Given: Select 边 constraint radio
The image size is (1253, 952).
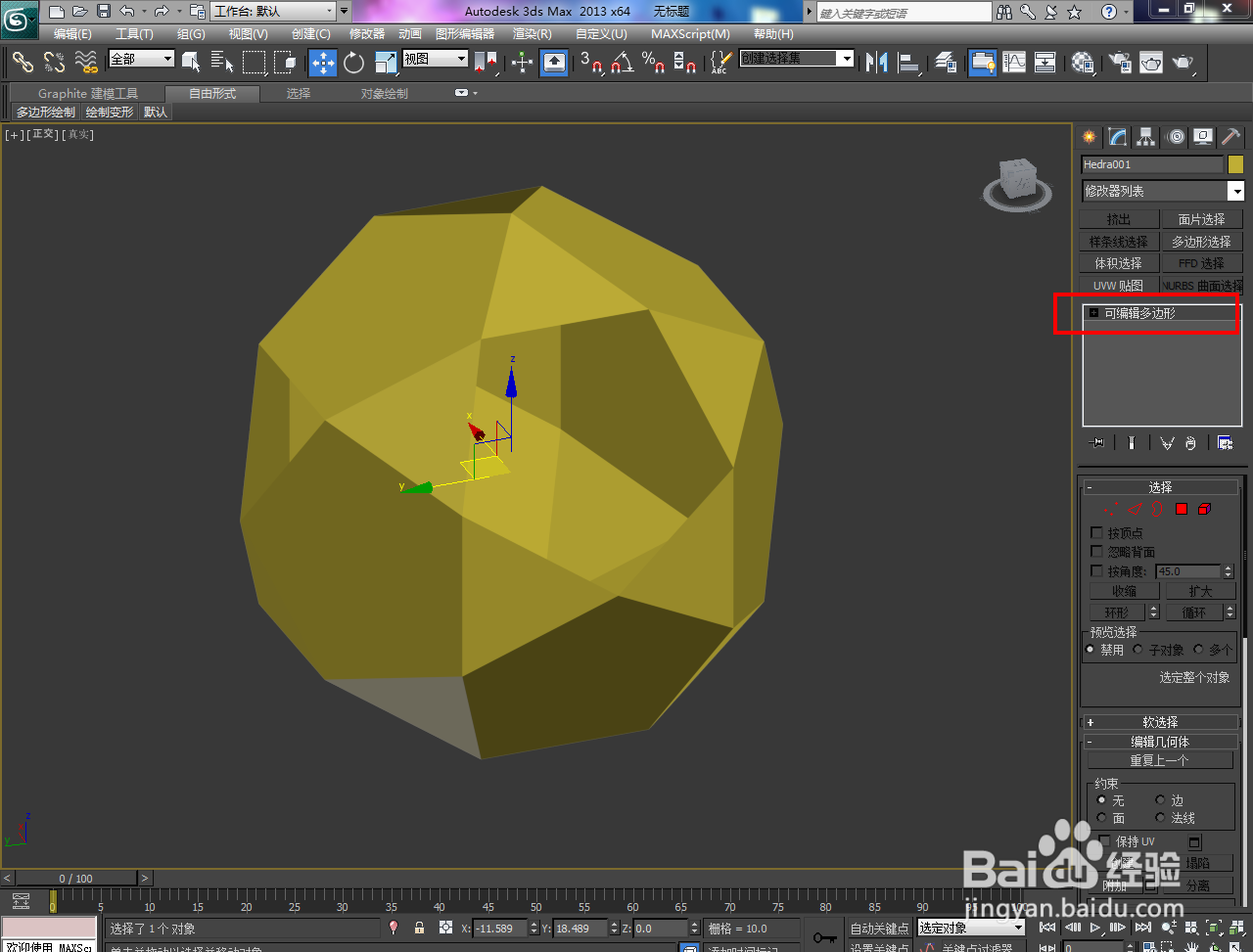Looking at the screenshot, I should coord(1160,800).
